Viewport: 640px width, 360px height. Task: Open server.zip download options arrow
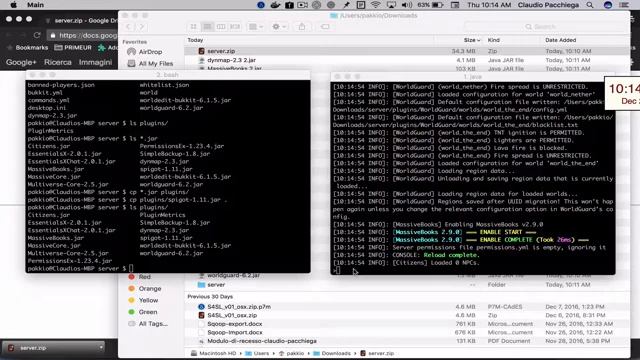101,348
